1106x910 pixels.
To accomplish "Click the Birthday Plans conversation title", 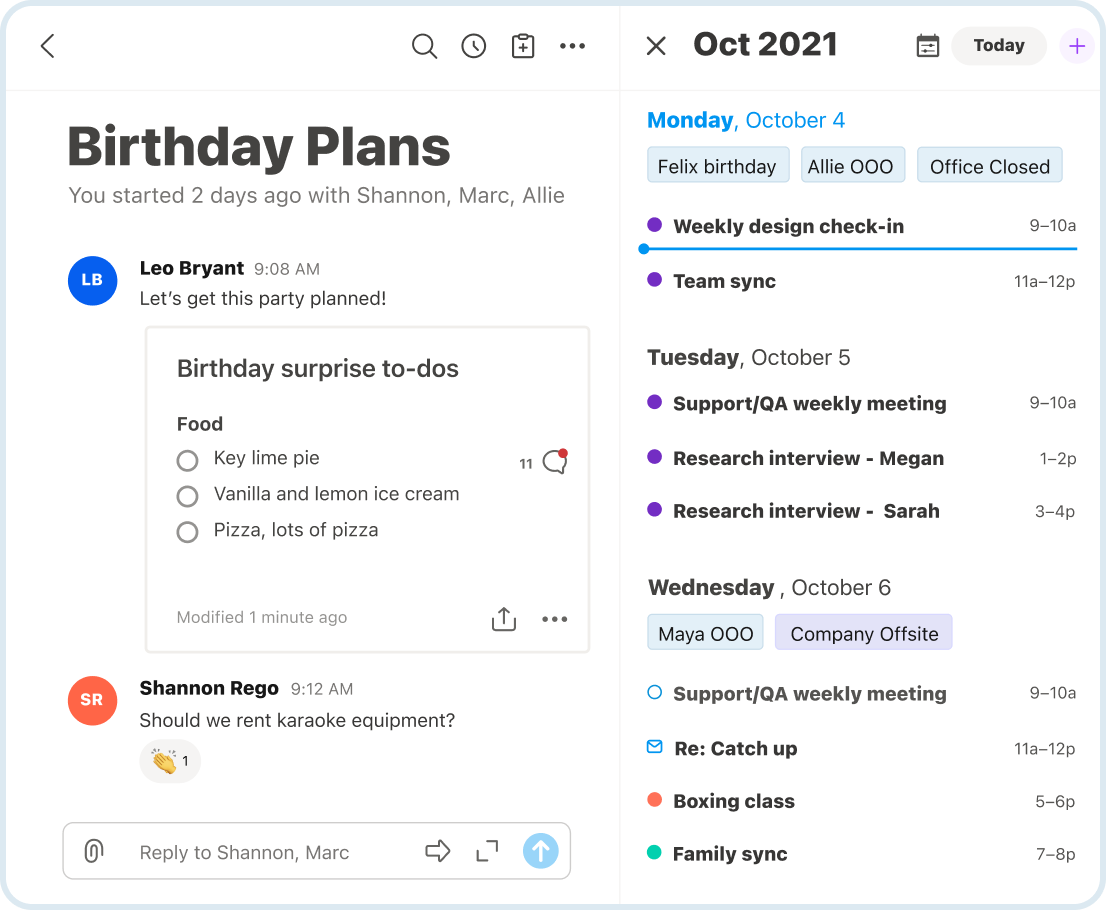I will [x=259, y=147].
